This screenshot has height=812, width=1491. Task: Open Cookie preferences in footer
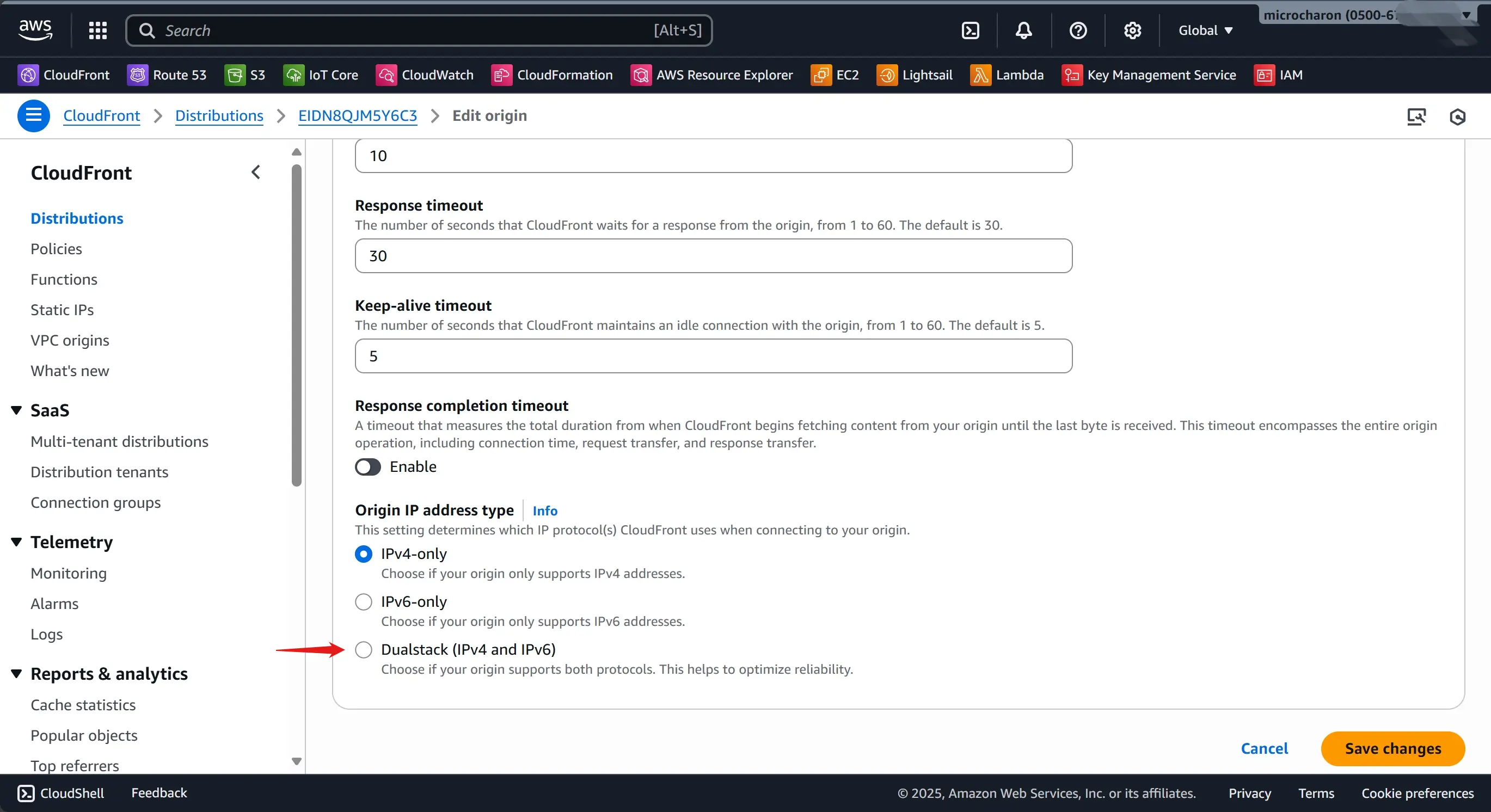(1418, 793)
